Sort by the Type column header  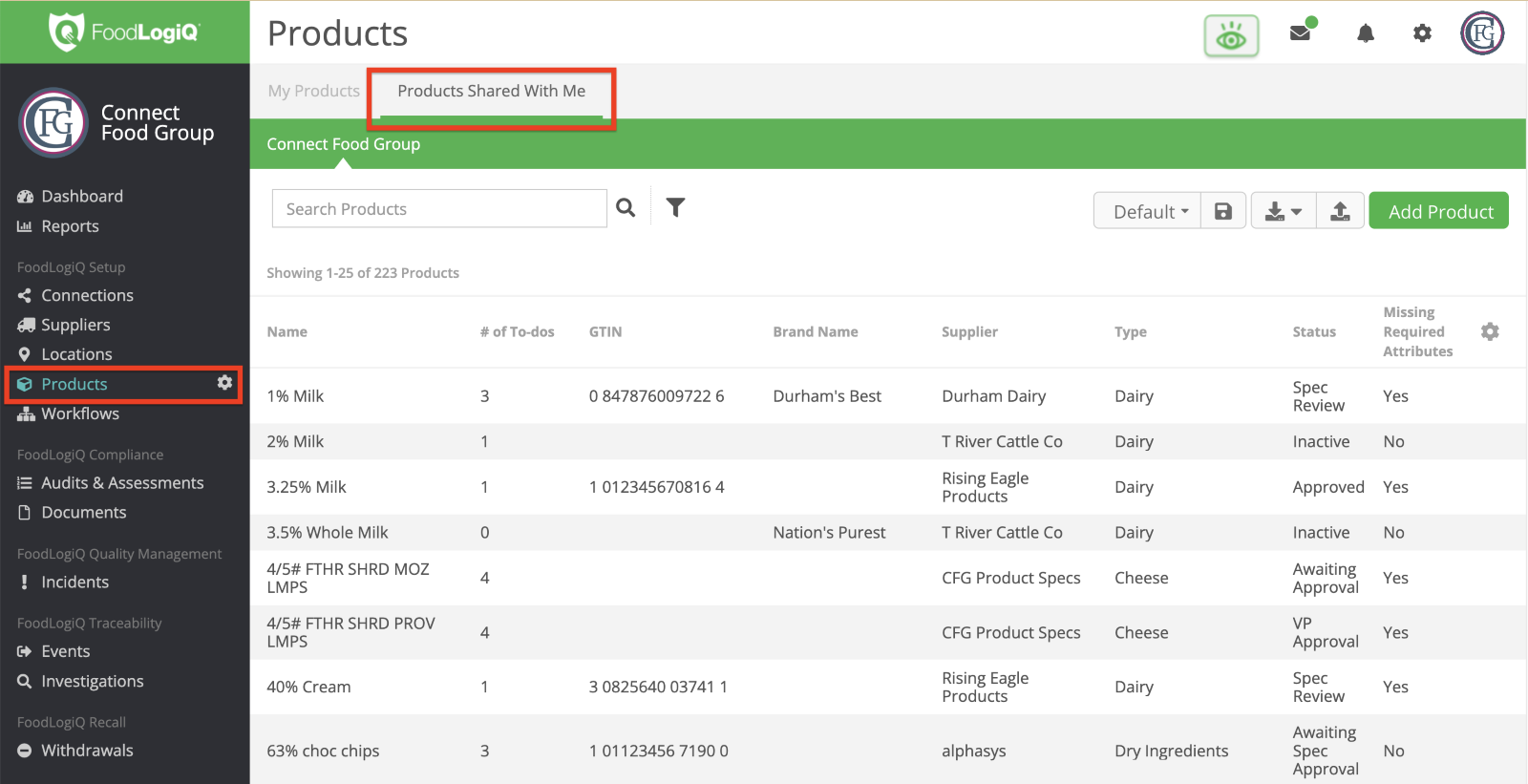coord(1131,332)
